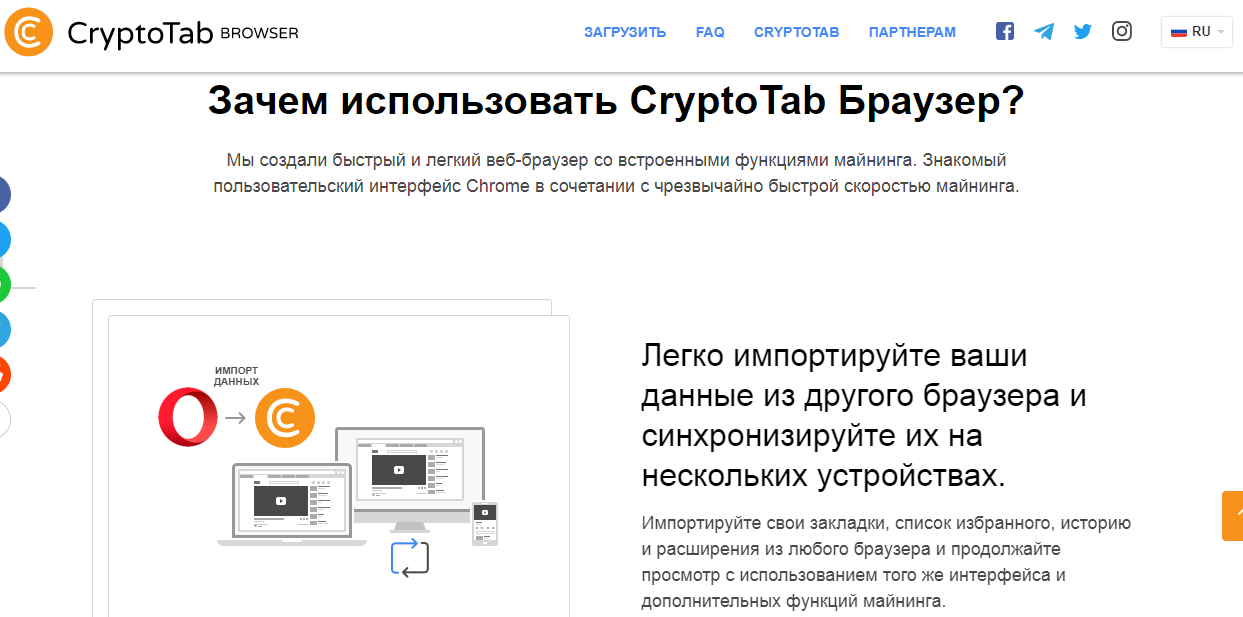This screenshot has height=617, width=1243.
Task: Select CRYPTOTAB in the navigation bar
Action: (796, 32)
